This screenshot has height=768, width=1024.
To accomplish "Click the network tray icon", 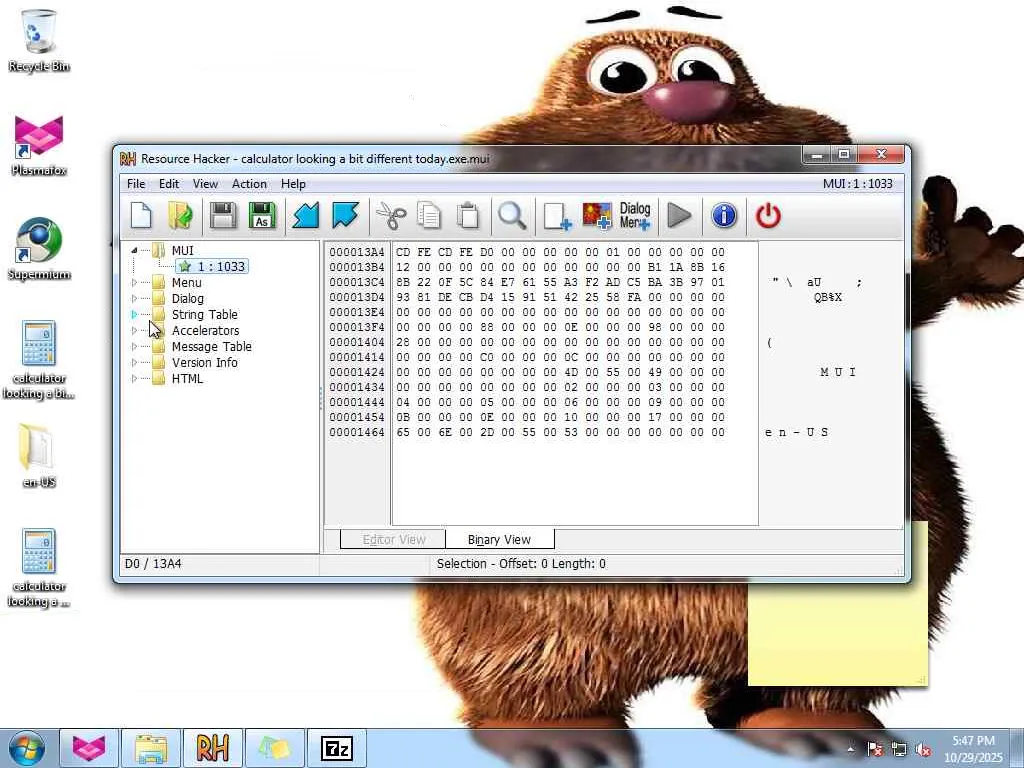I will [x=899, y=750].
